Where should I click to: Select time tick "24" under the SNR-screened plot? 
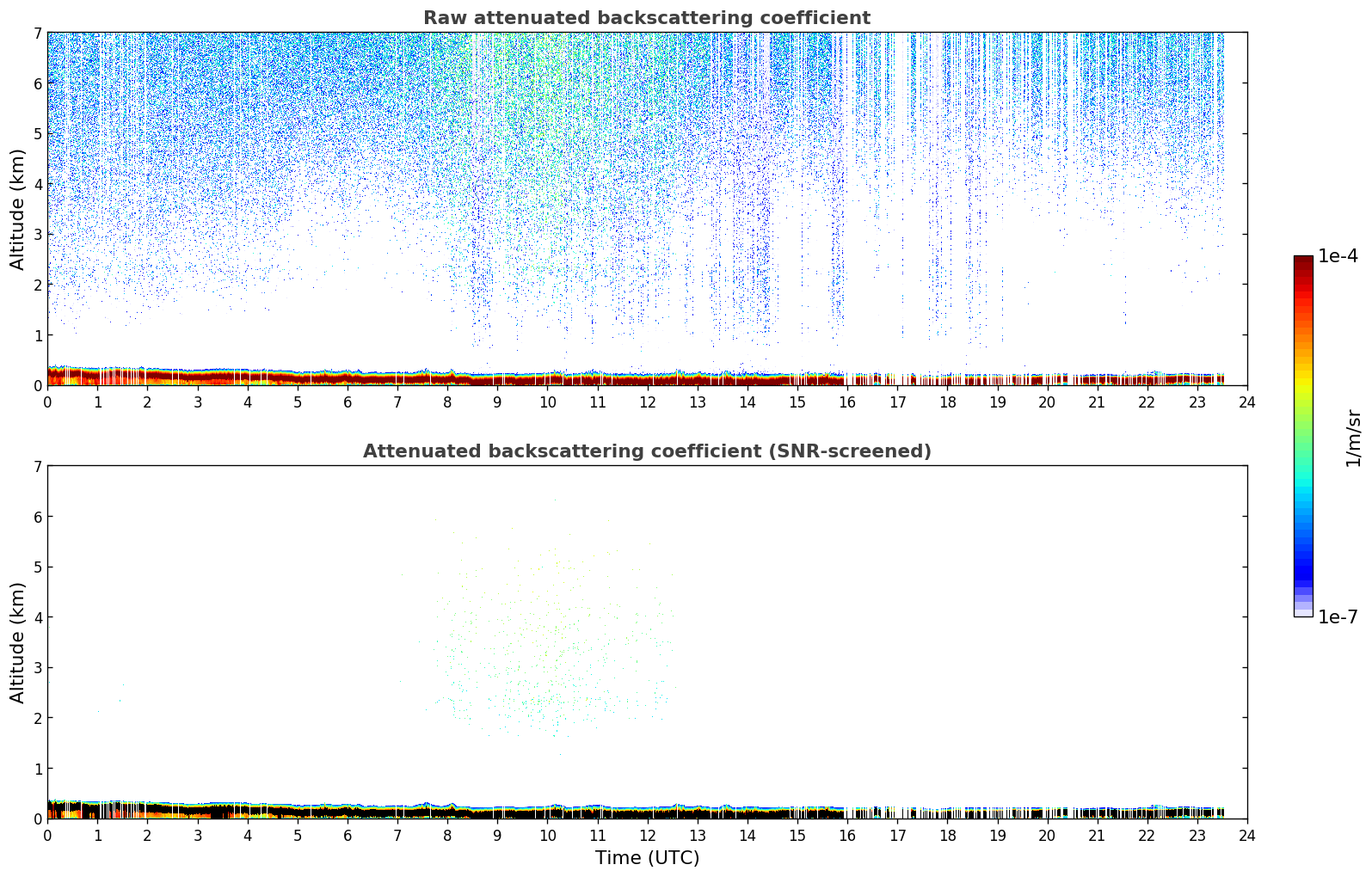(1247, 836)
